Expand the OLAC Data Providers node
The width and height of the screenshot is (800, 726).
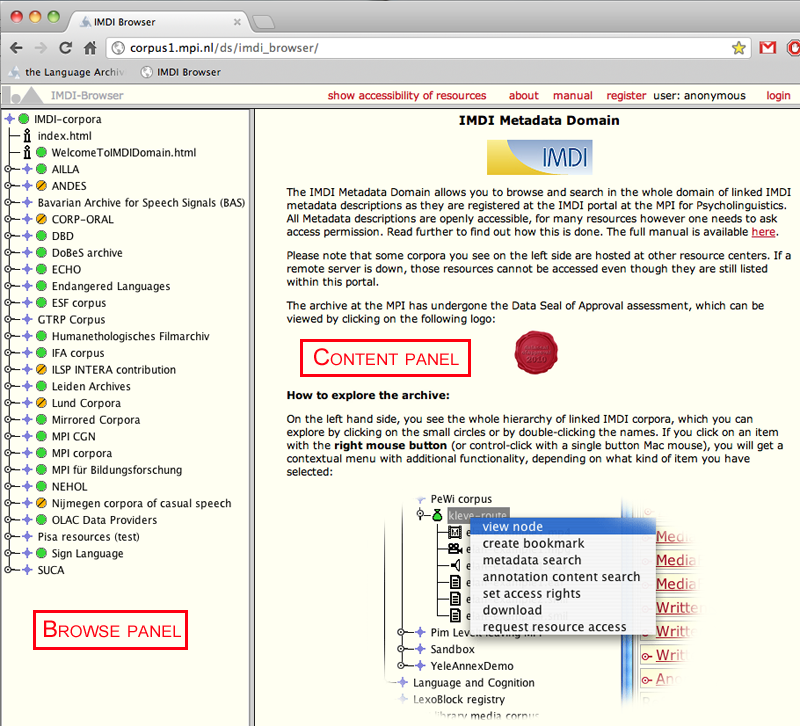[x=8, y=520]
